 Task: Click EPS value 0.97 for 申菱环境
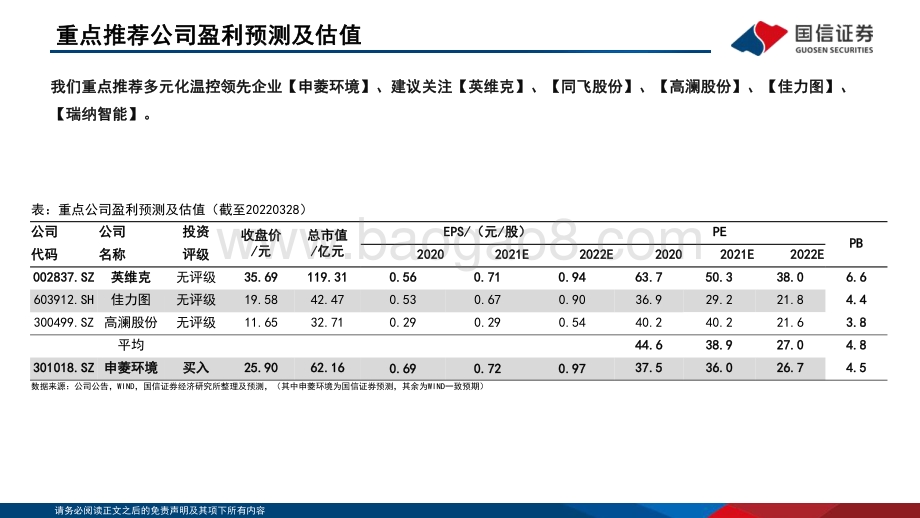pyautogui.click(x=571, y=368)
